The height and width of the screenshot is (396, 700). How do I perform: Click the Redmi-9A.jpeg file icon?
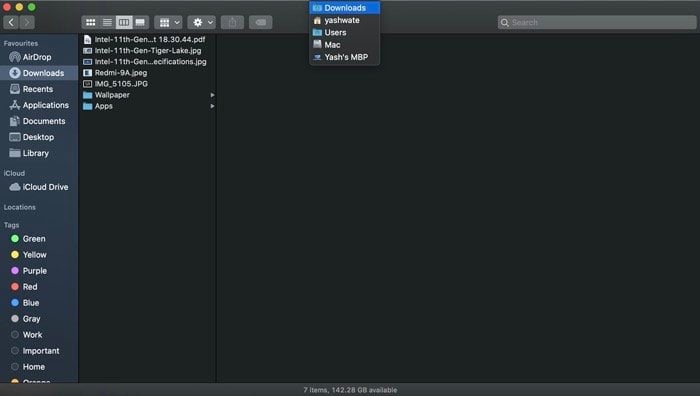(x=88, y=73)
